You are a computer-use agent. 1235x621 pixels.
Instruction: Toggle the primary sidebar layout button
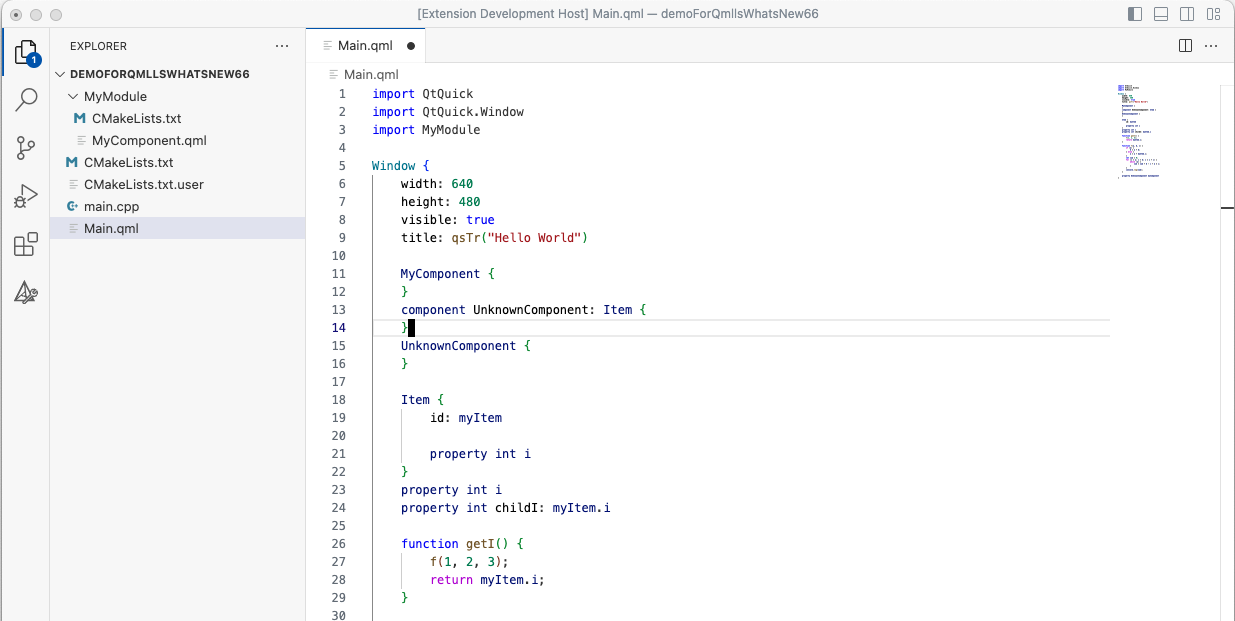(1135, 15)
